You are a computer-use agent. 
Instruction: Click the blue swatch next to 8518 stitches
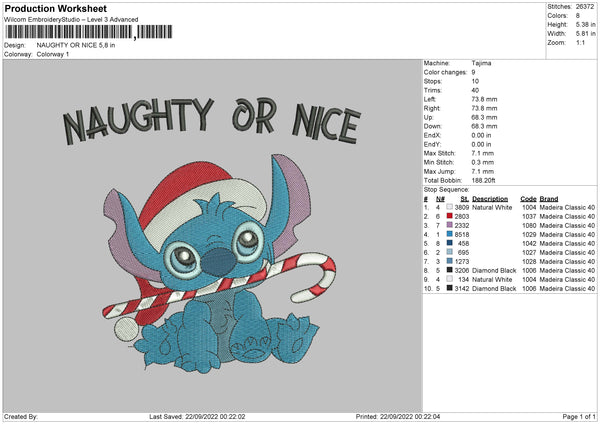(x=450, y=234)
